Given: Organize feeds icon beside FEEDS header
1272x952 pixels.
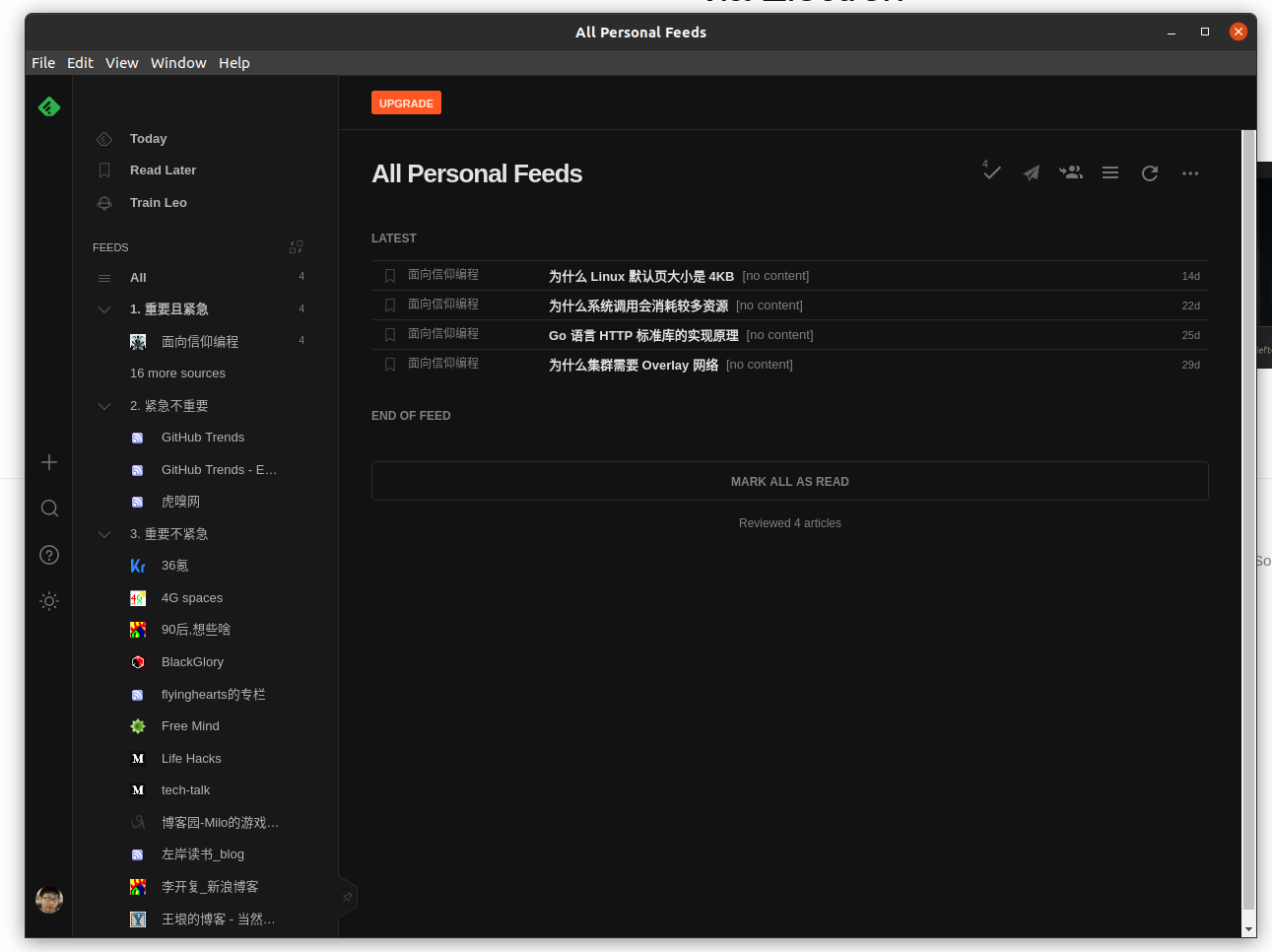Looking at the screenshot, I should pyautogui.click(x=296, y=247).
